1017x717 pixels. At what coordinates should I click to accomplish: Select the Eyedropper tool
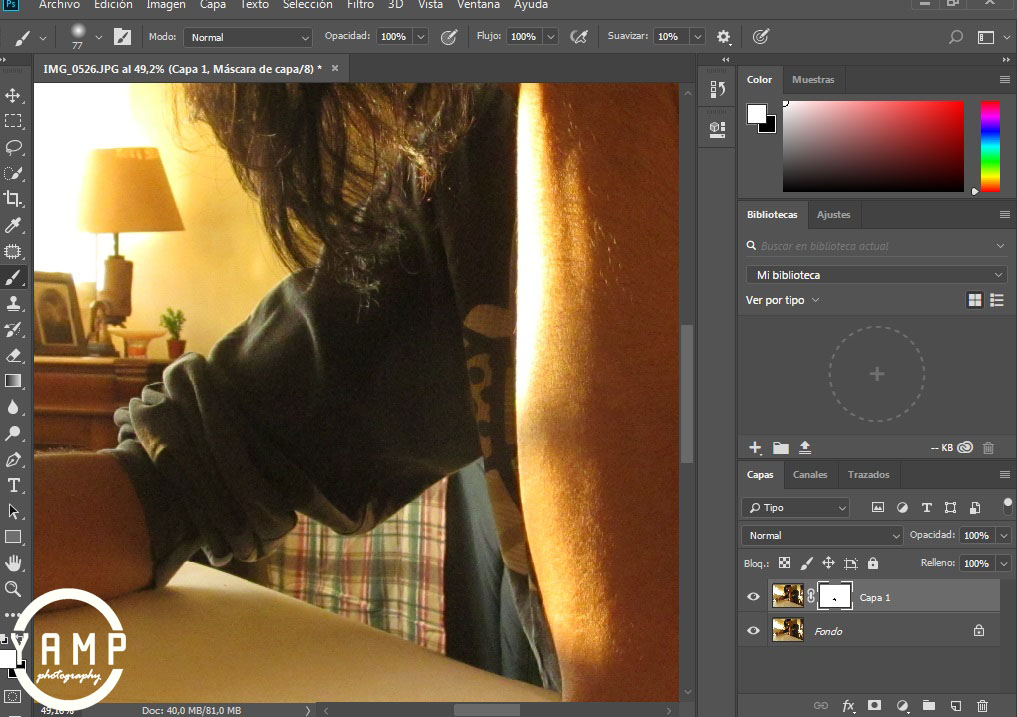click(13, 225)
